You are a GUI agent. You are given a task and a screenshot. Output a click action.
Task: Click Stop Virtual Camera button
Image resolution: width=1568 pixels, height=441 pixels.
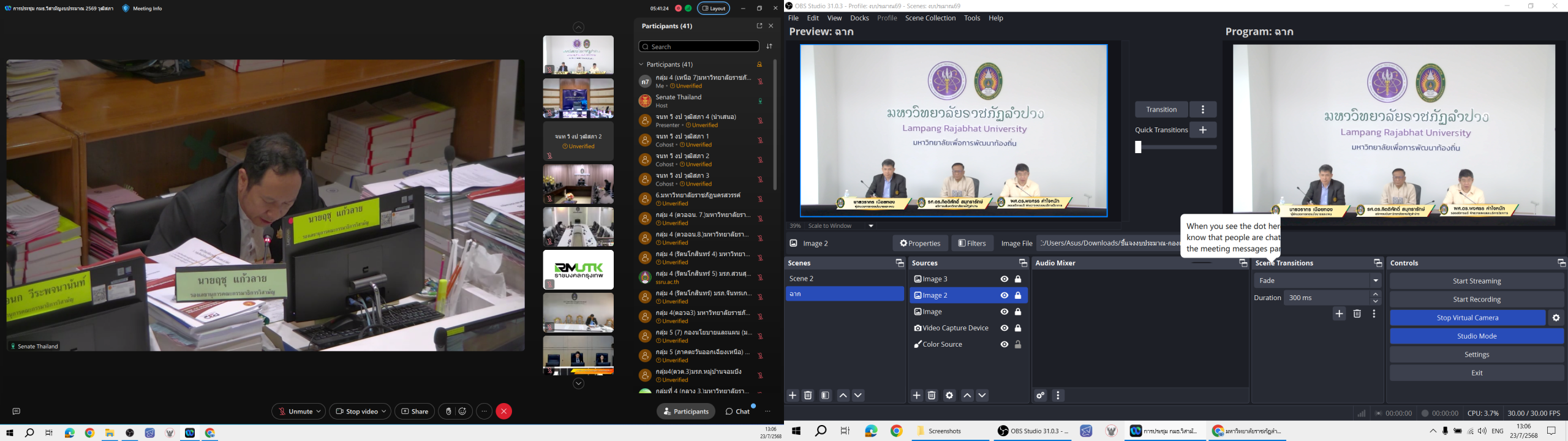click(1468, 318)
